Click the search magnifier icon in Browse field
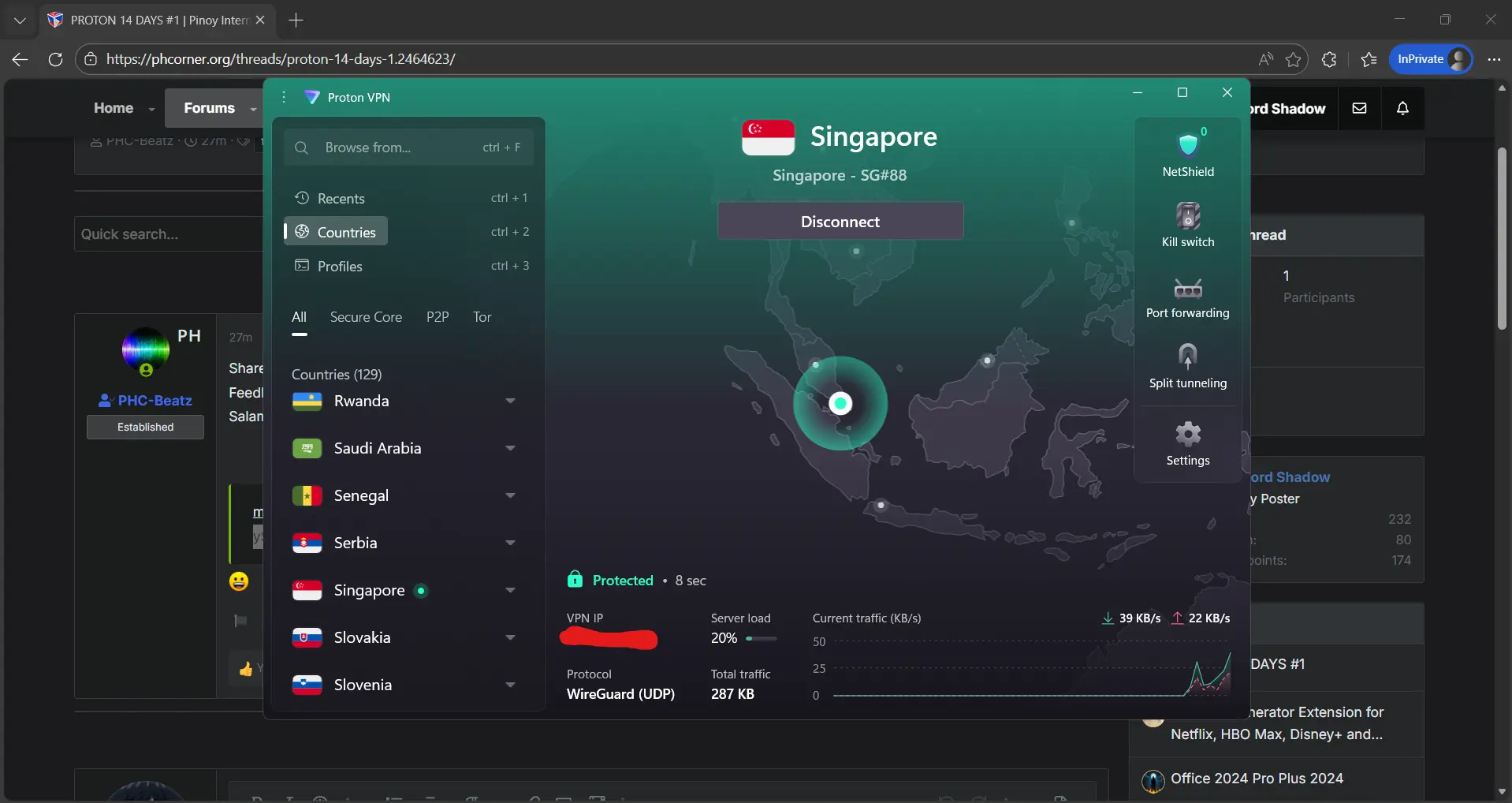Viewport: 1512px width, 803px height. point(301,148)
